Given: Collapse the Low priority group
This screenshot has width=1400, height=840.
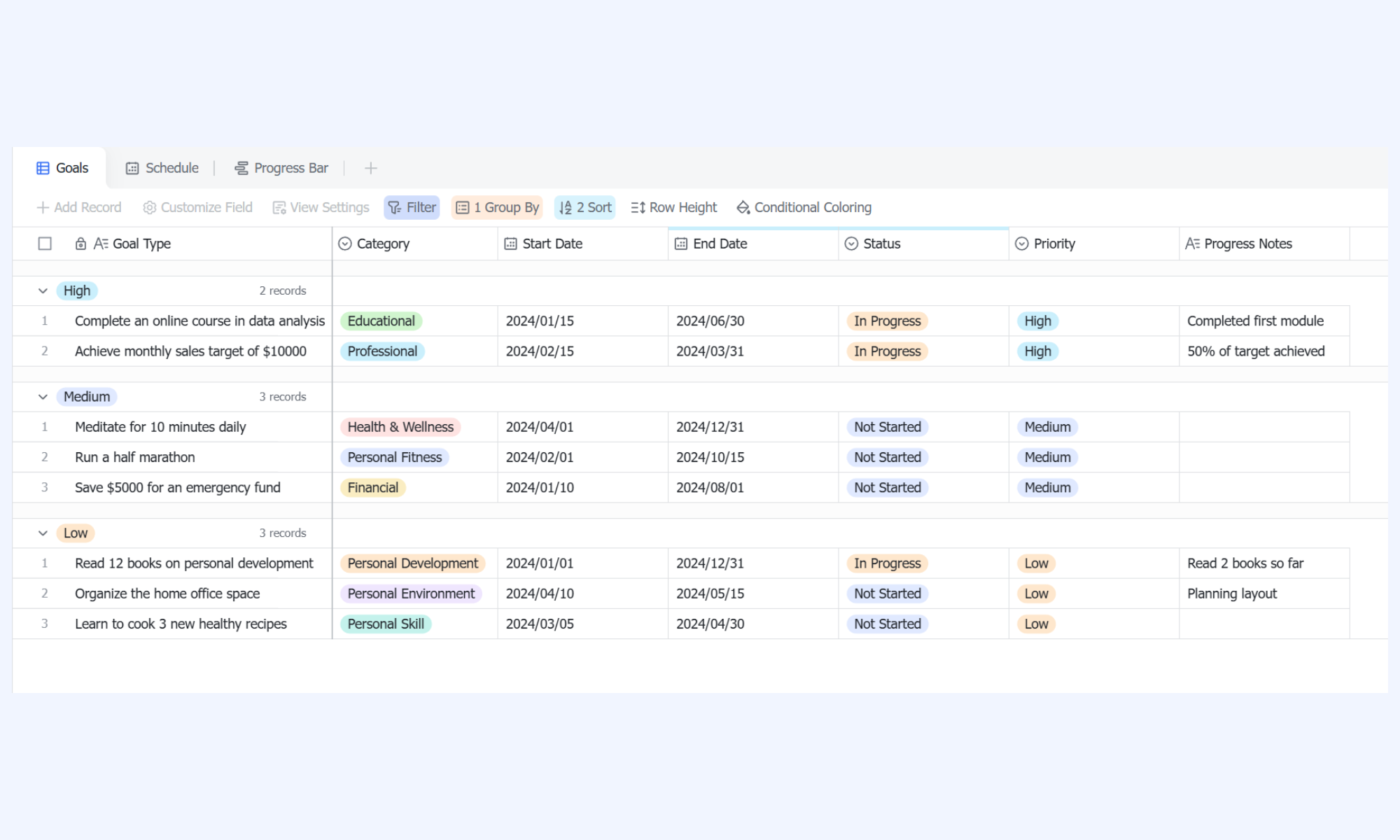Looking at the screenshot, I should [43, 533].
